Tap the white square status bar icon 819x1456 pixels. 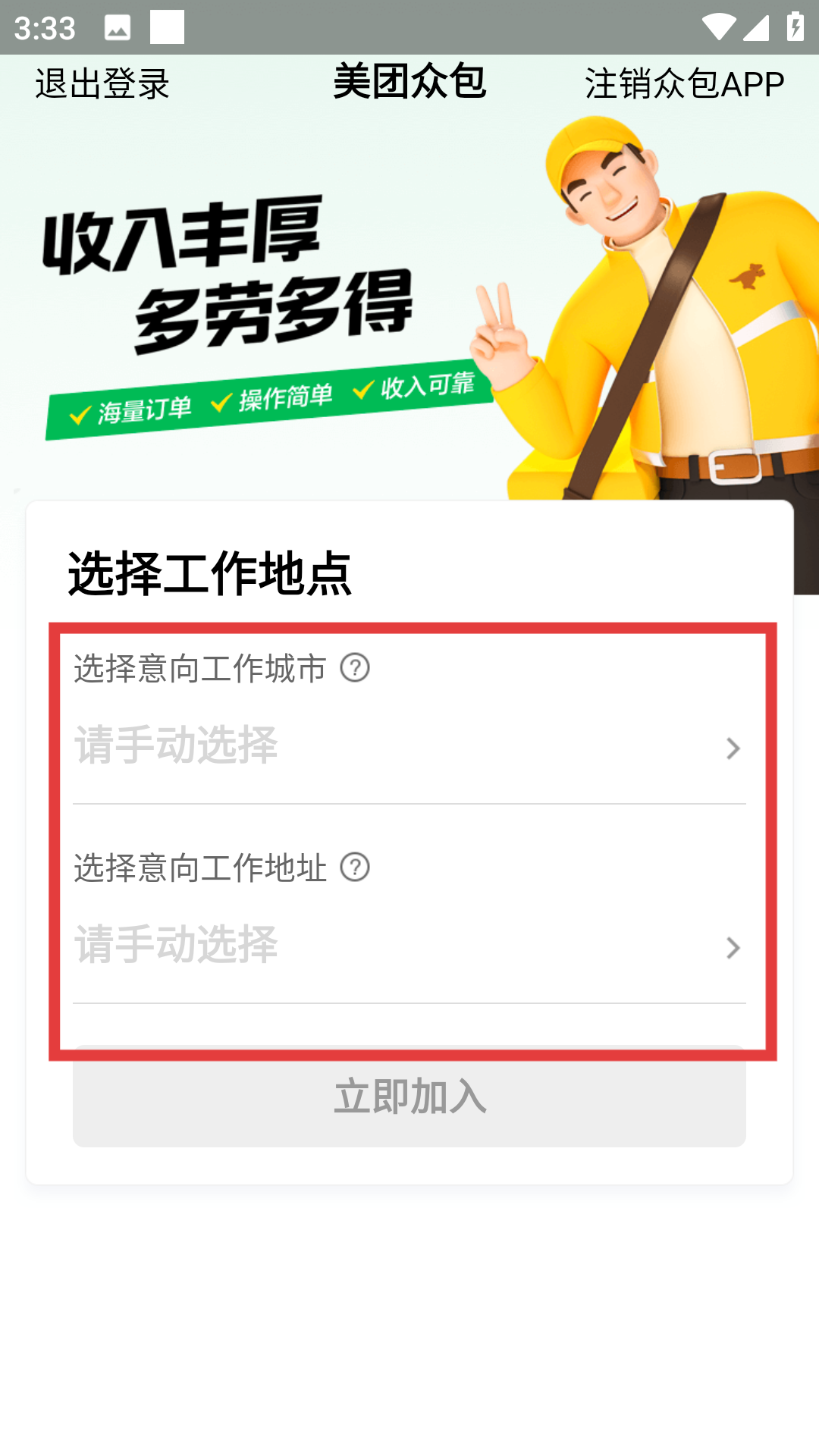click(x=168, y=27)
